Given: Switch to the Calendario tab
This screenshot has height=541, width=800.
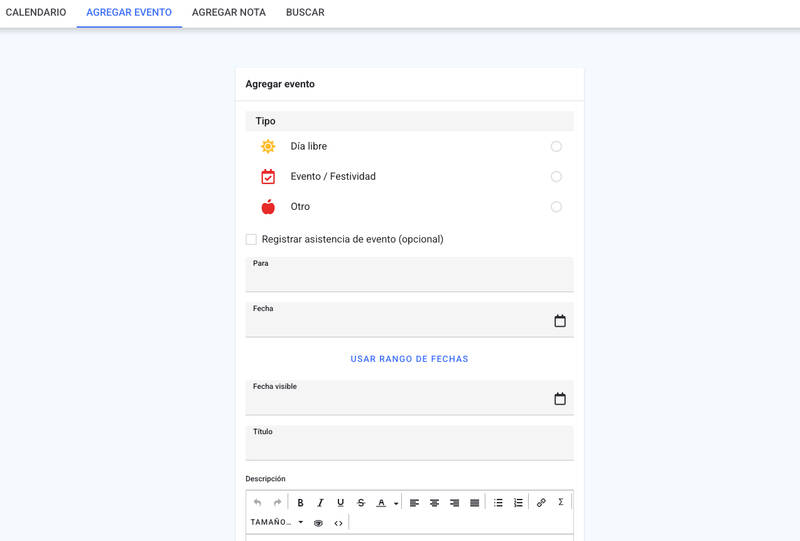Looking at the screenshot, I should tap(36, 12).
